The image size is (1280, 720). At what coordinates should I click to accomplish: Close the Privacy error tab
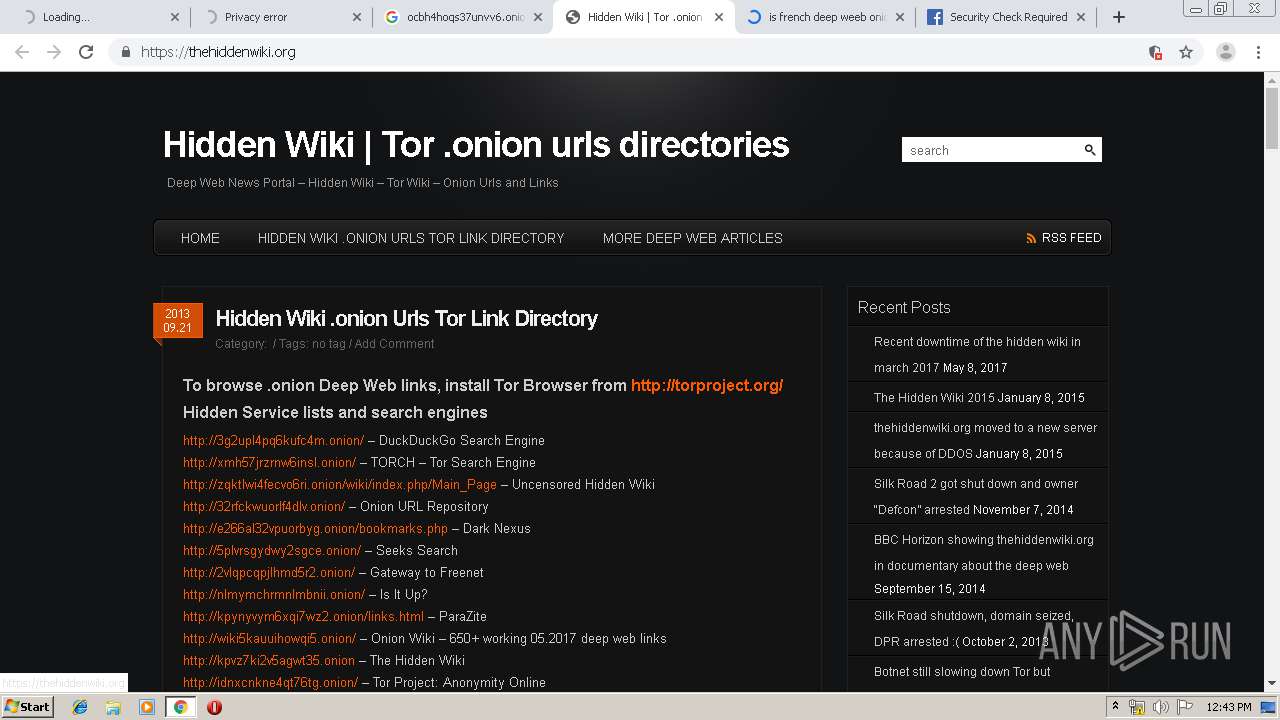tap(358, 17)
